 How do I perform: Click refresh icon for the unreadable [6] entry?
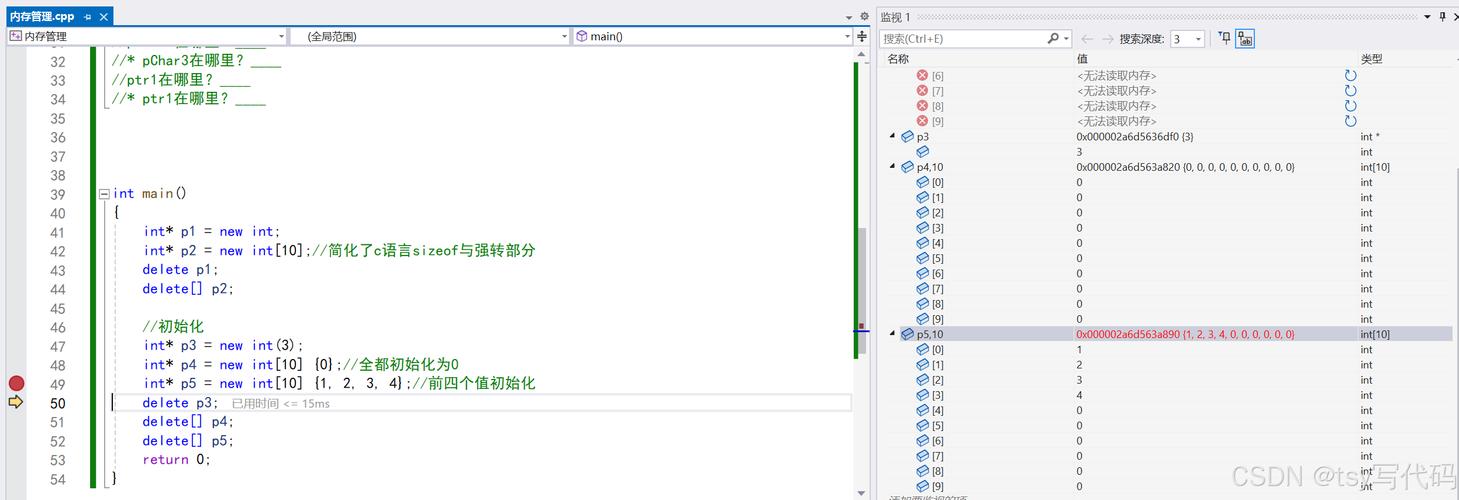pyautogui.click(x=1350, y=76)
